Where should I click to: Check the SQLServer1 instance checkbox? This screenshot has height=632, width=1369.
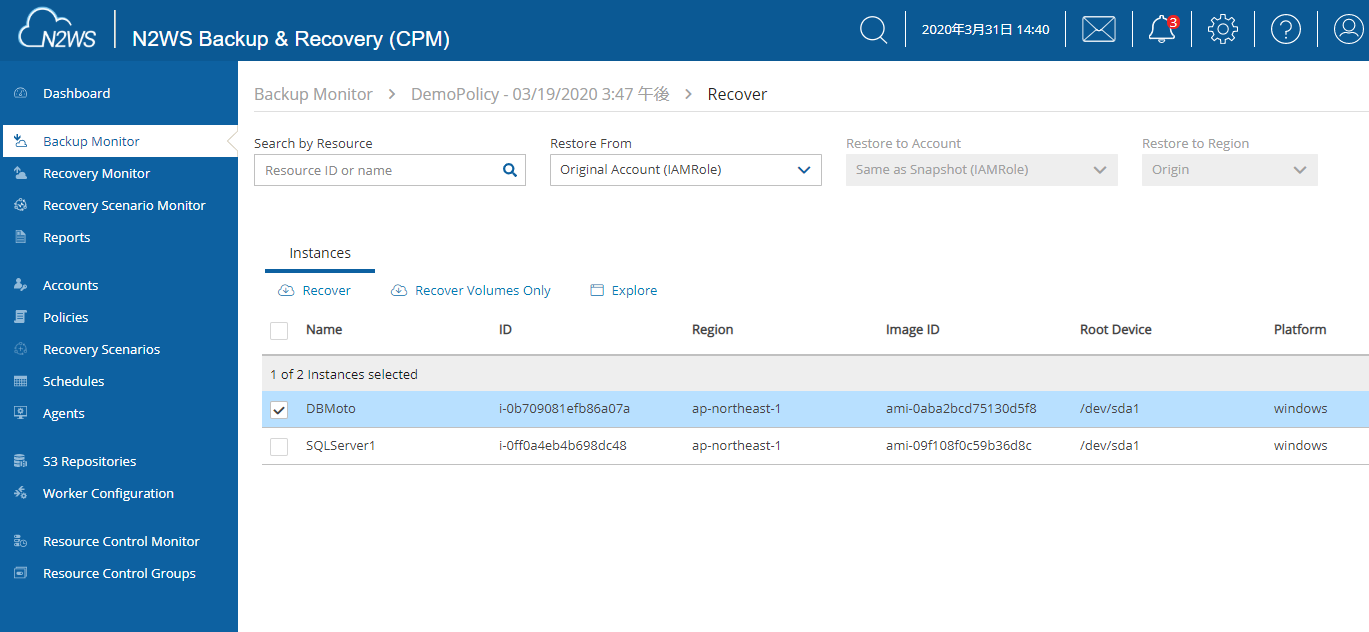tap(279, 446)
